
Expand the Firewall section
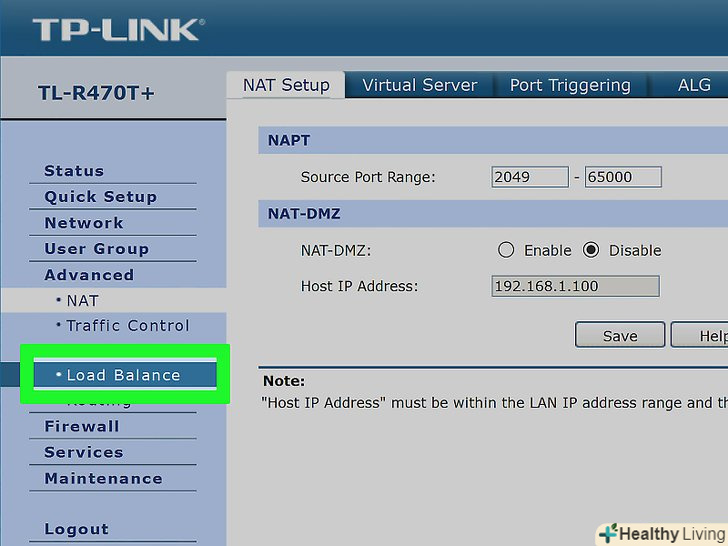(82, 426)
